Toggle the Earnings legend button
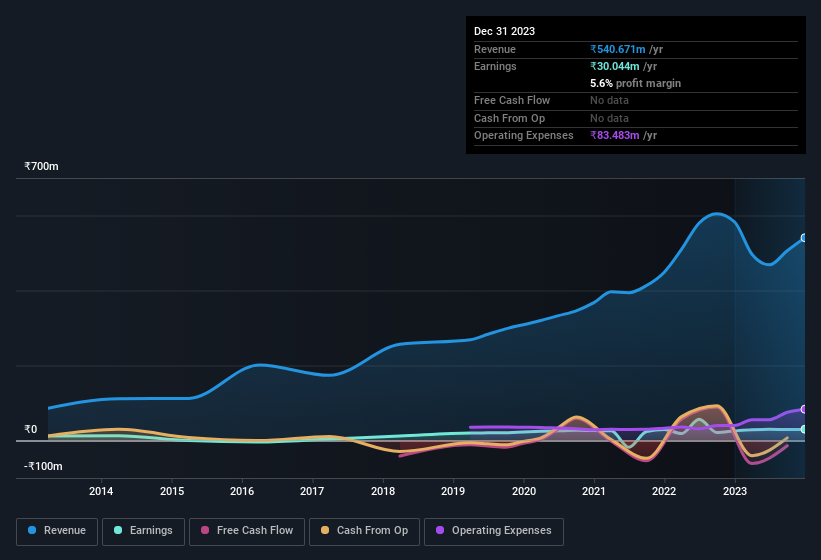 (x=143, y=531)
